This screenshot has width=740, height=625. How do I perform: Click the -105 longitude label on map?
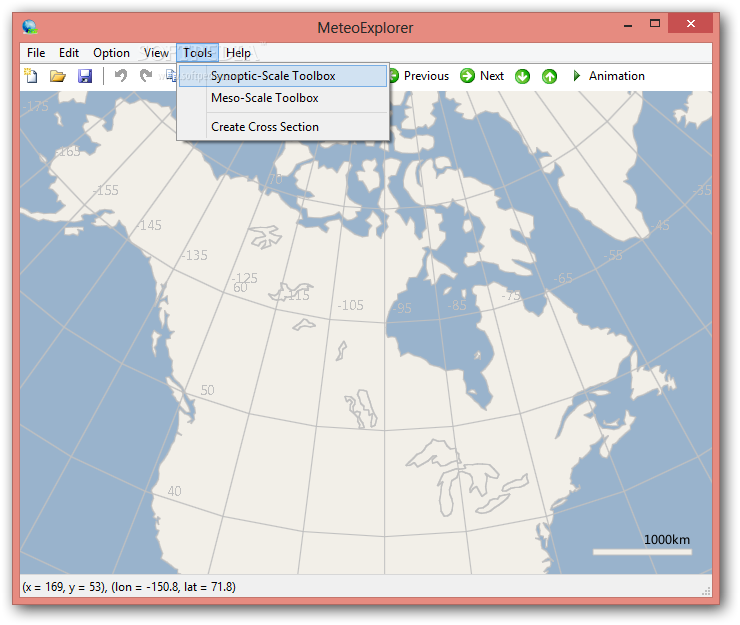(350, 305)
